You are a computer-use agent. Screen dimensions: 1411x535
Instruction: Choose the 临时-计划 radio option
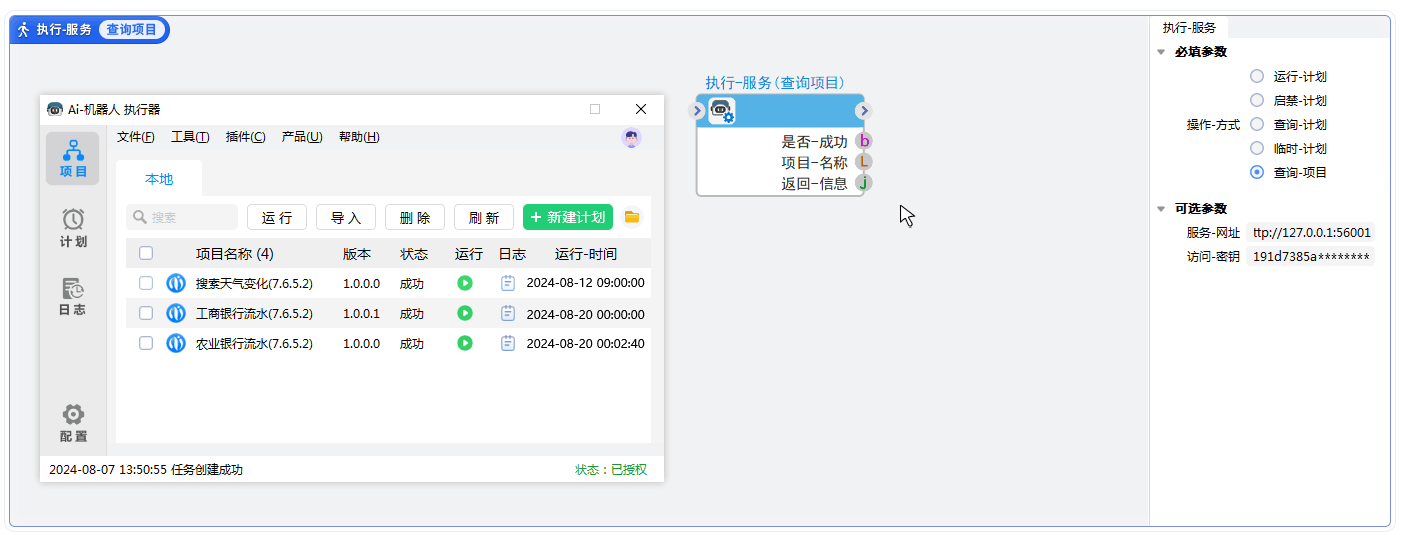(x=1257, y=148)
